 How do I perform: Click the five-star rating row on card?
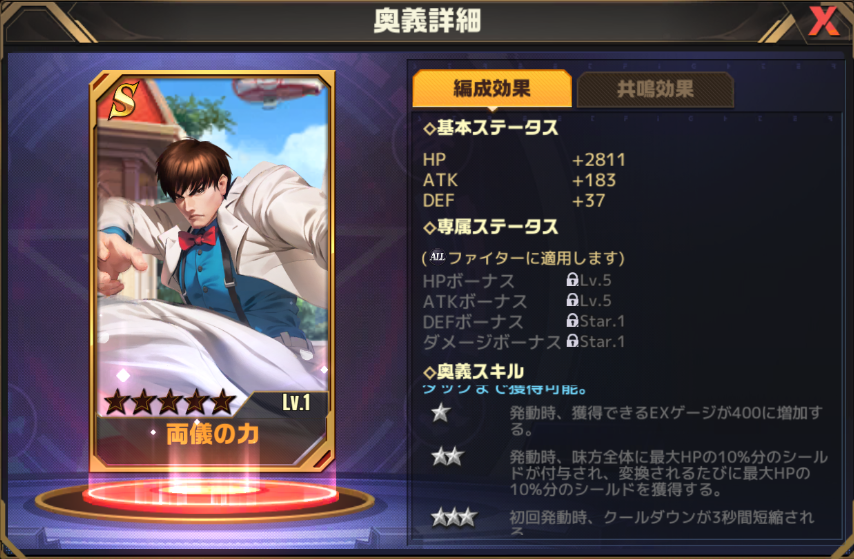pos(169,402)
